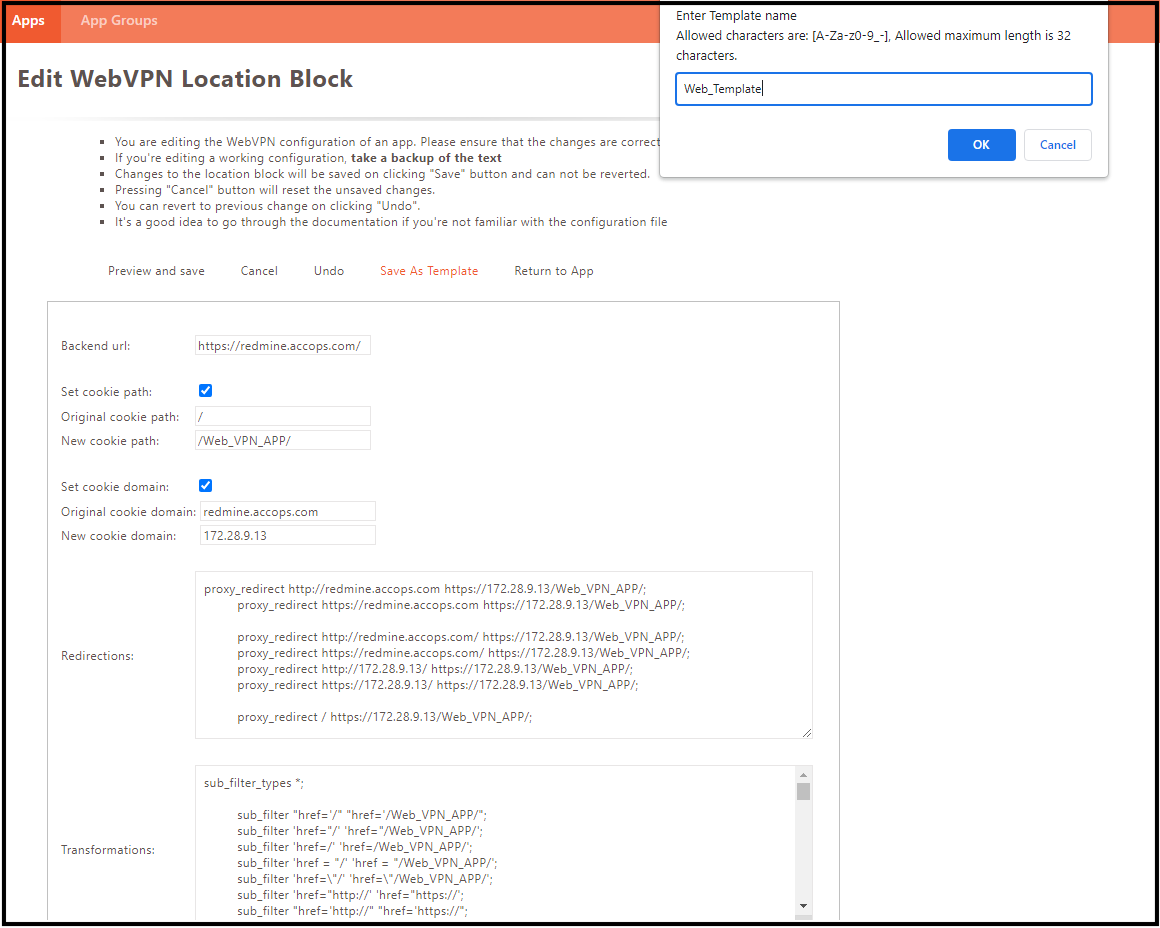This screenshot has width=1160, height=928.
Task: Select the template name input showing Web_Template
Action: click(x=883, y=88)
